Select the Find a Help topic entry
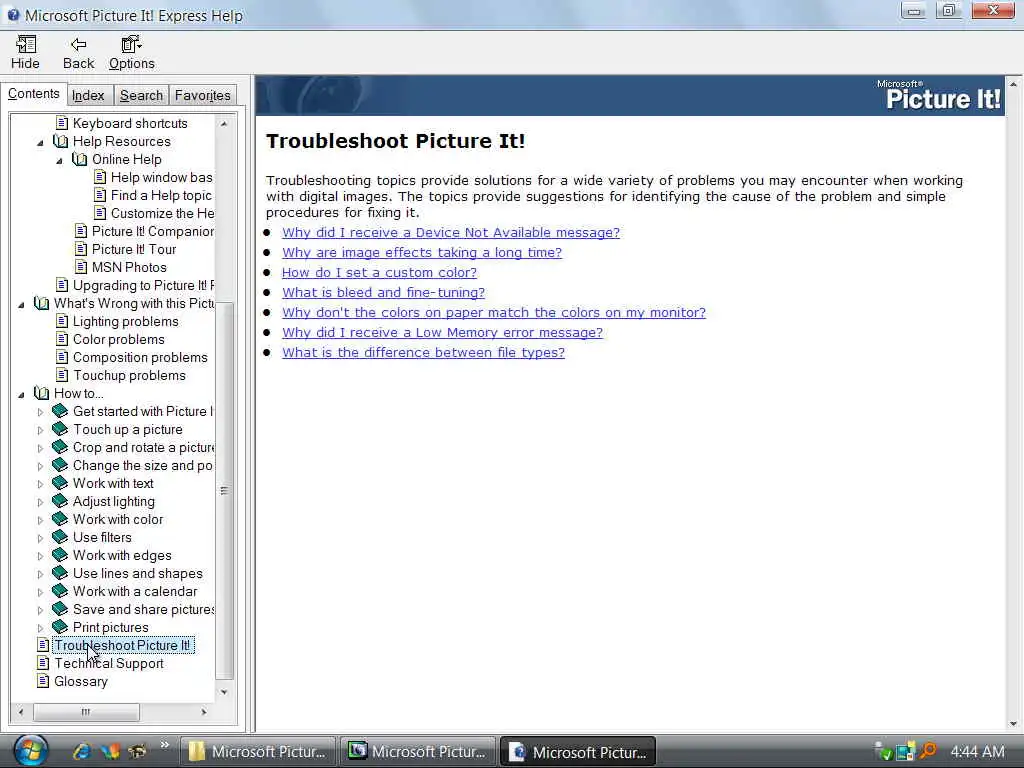Screen dimensions: 1024x768 pos(161,195)
